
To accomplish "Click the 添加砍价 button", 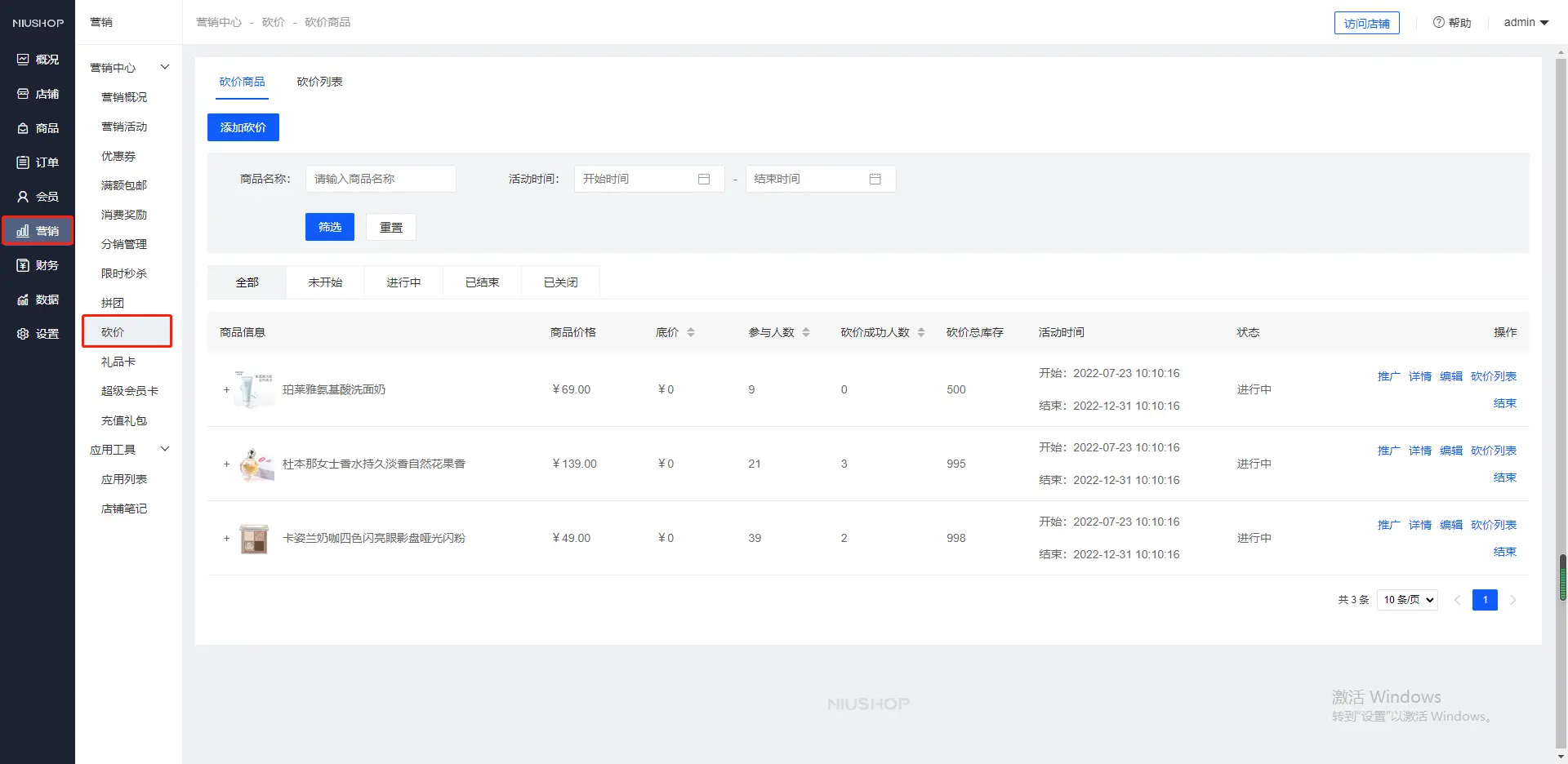I will pos(243,127).
